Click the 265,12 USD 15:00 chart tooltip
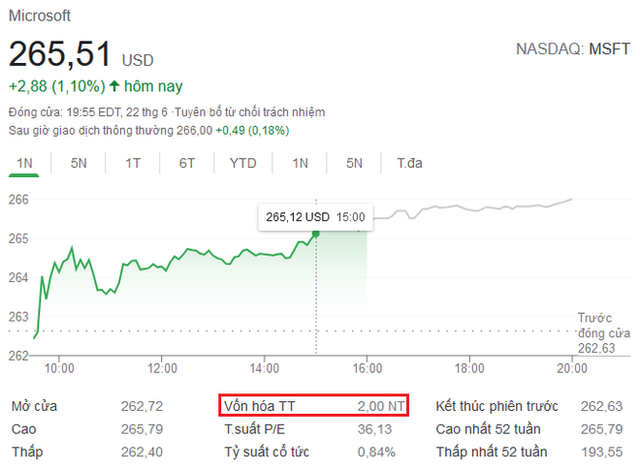This screenshot has width=640, height=469. click(315, 216)
